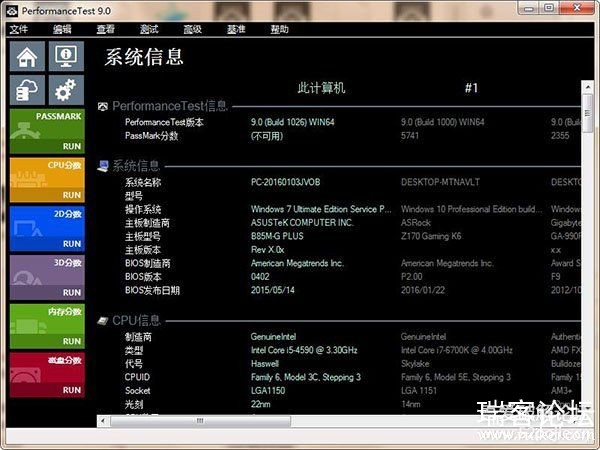Screen dimensions: 600x450
Task: Open the 编辑 menu
Action: pyautogui.click(x=62, y=29)
